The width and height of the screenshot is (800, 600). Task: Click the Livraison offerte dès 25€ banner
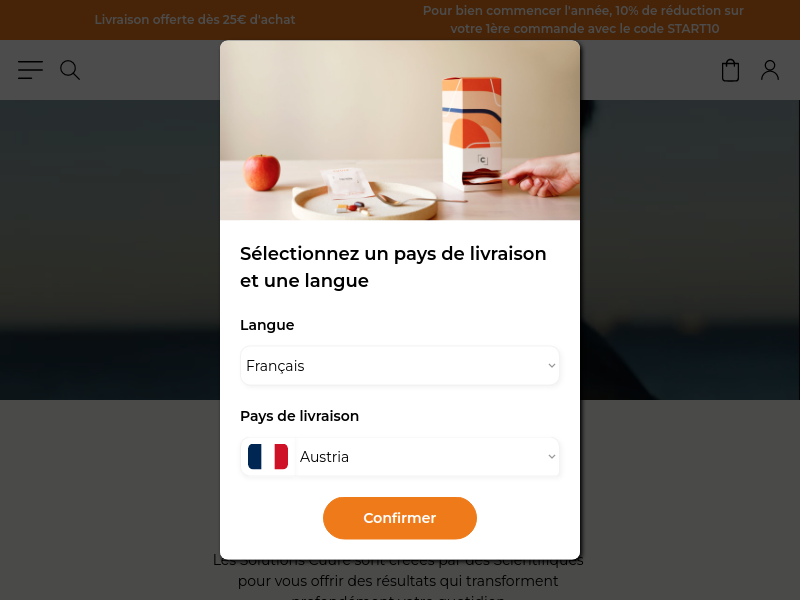(x=195, y=20)
